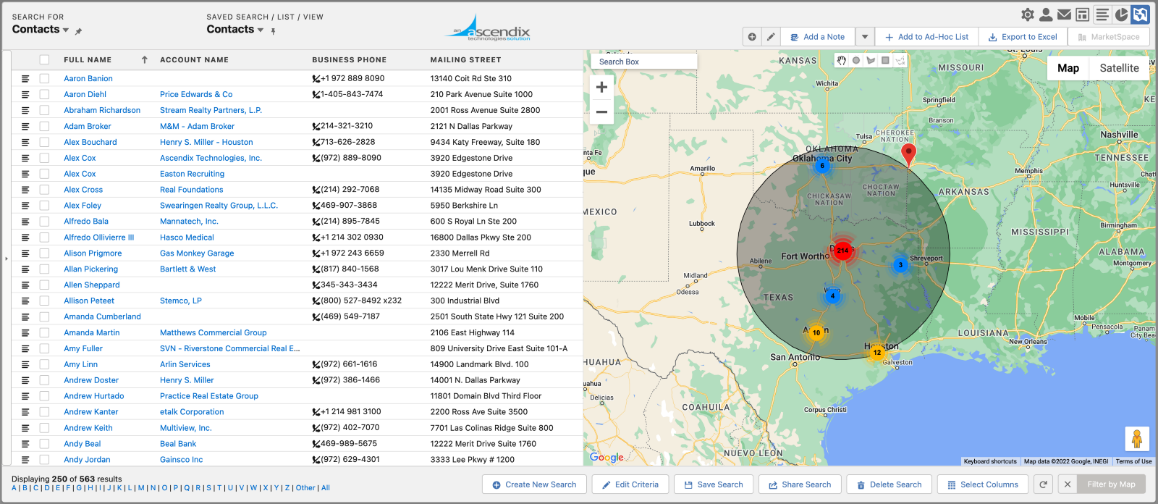Select the hand pan tool on map
This screenshot has width=1158, height=504.
point(842,61)
